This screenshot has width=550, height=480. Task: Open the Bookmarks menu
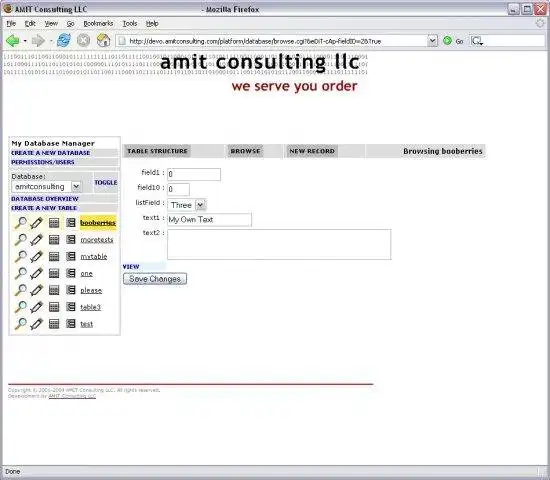coord(98,24)
